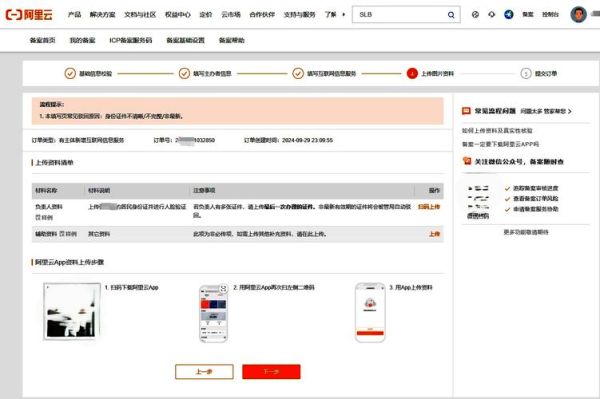The width and height of the screenshot is (600, 399).
Task: Open the 产品 menu
Action: 74,15
